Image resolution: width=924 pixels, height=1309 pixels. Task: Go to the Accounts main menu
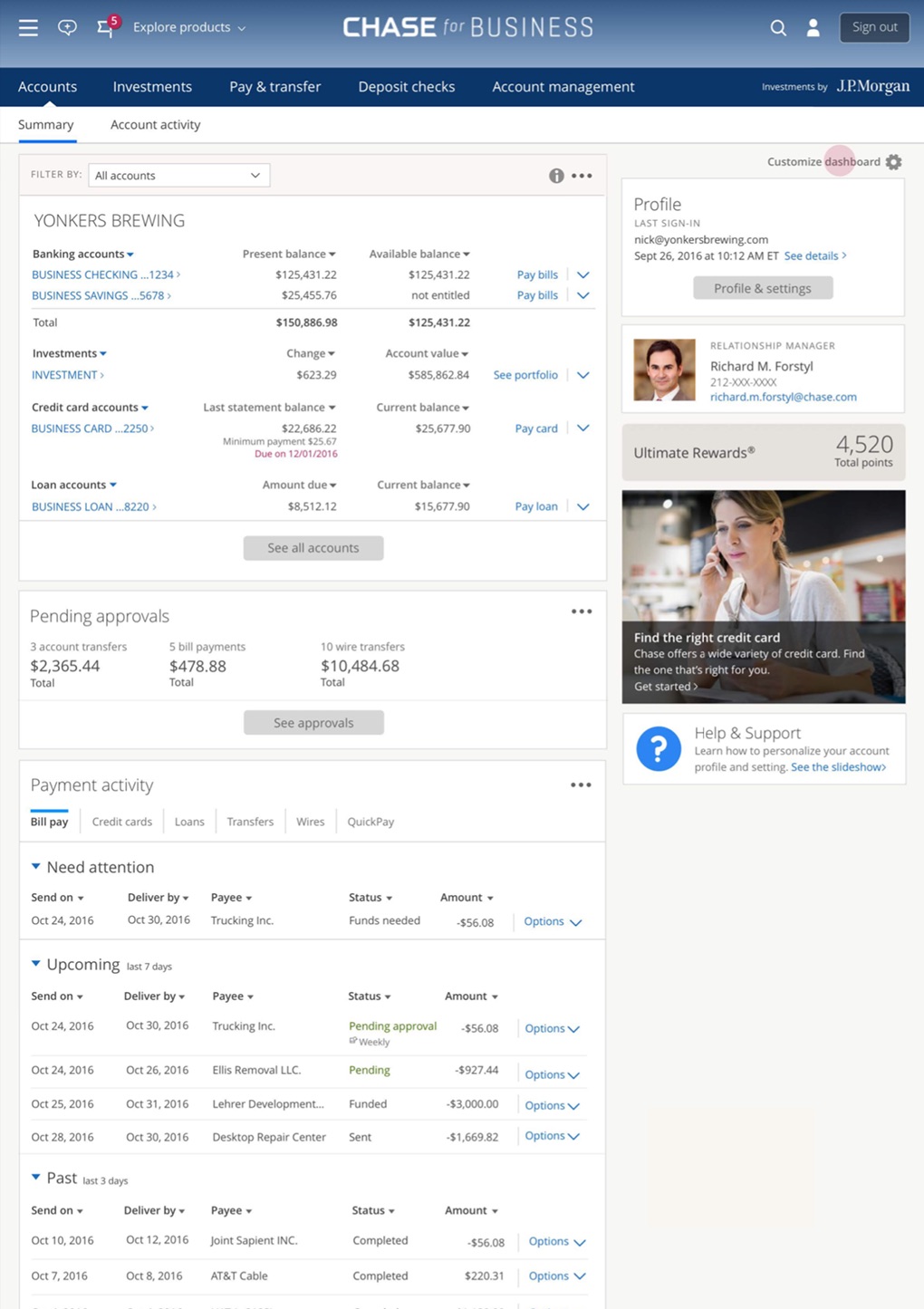pos(47,87)
